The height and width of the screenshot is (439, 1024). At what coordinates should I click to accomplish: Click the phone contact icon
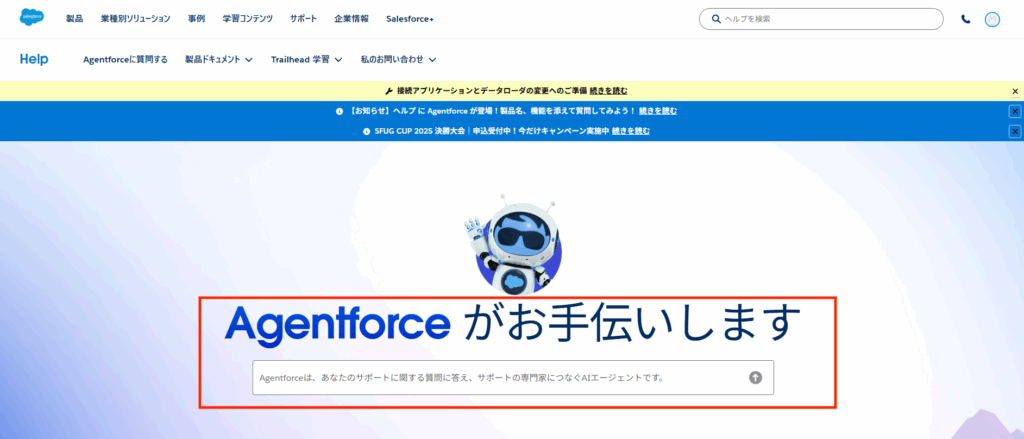point(965,19)
